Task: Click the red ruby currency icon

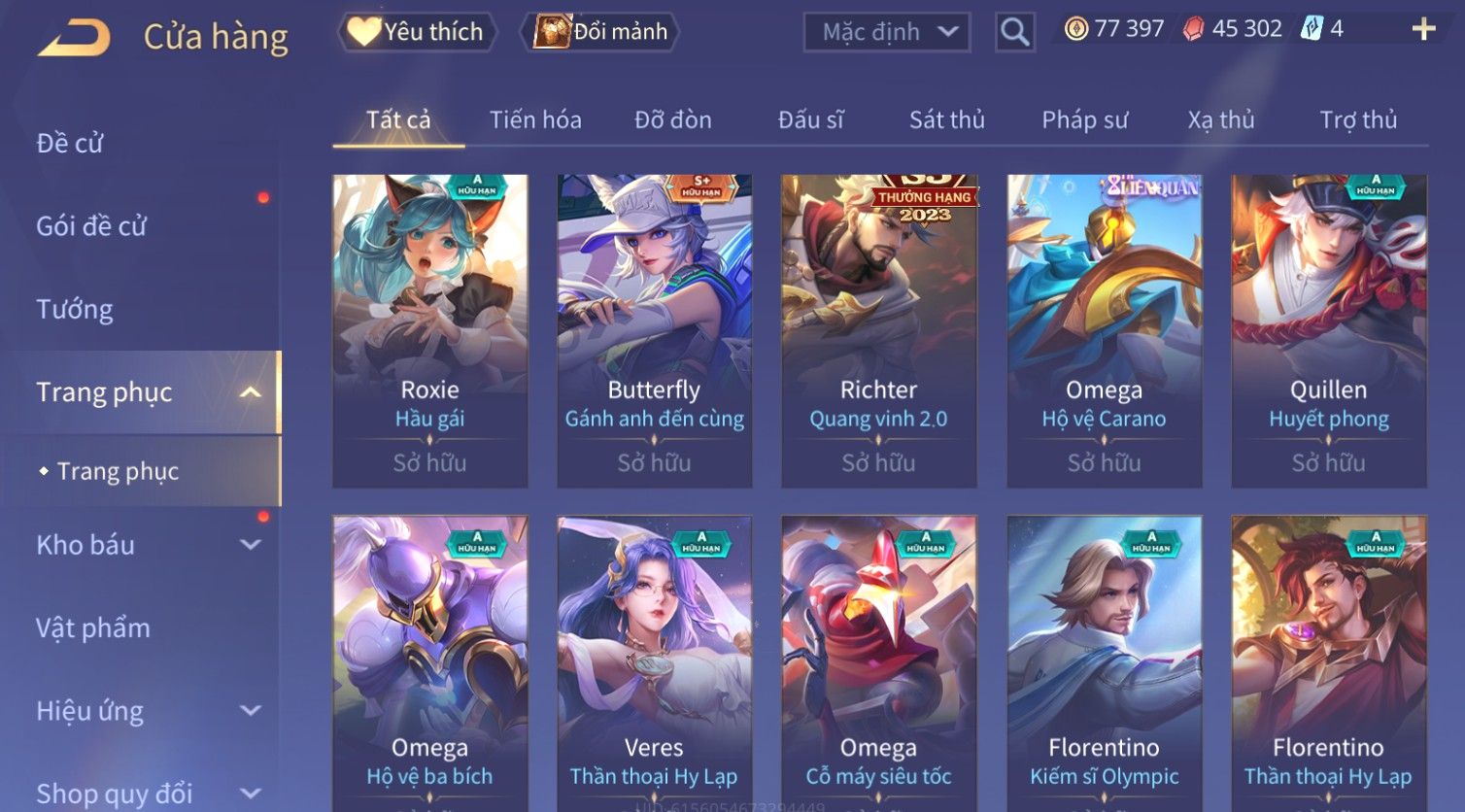Action: 1193,29
